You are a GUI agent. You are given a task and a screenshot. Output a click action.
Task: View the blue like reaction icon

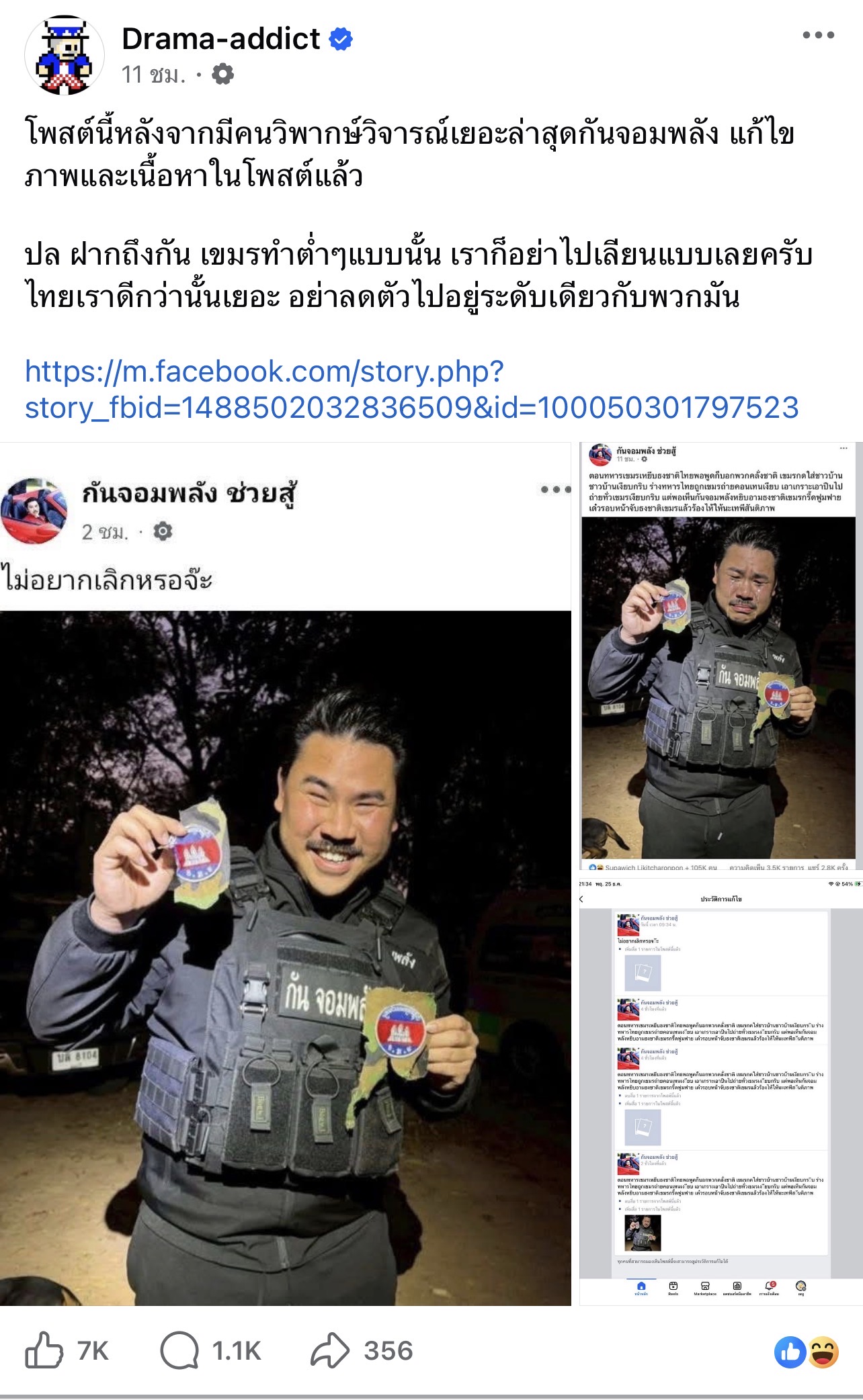pyautogui.click(x=790, y=1352)
